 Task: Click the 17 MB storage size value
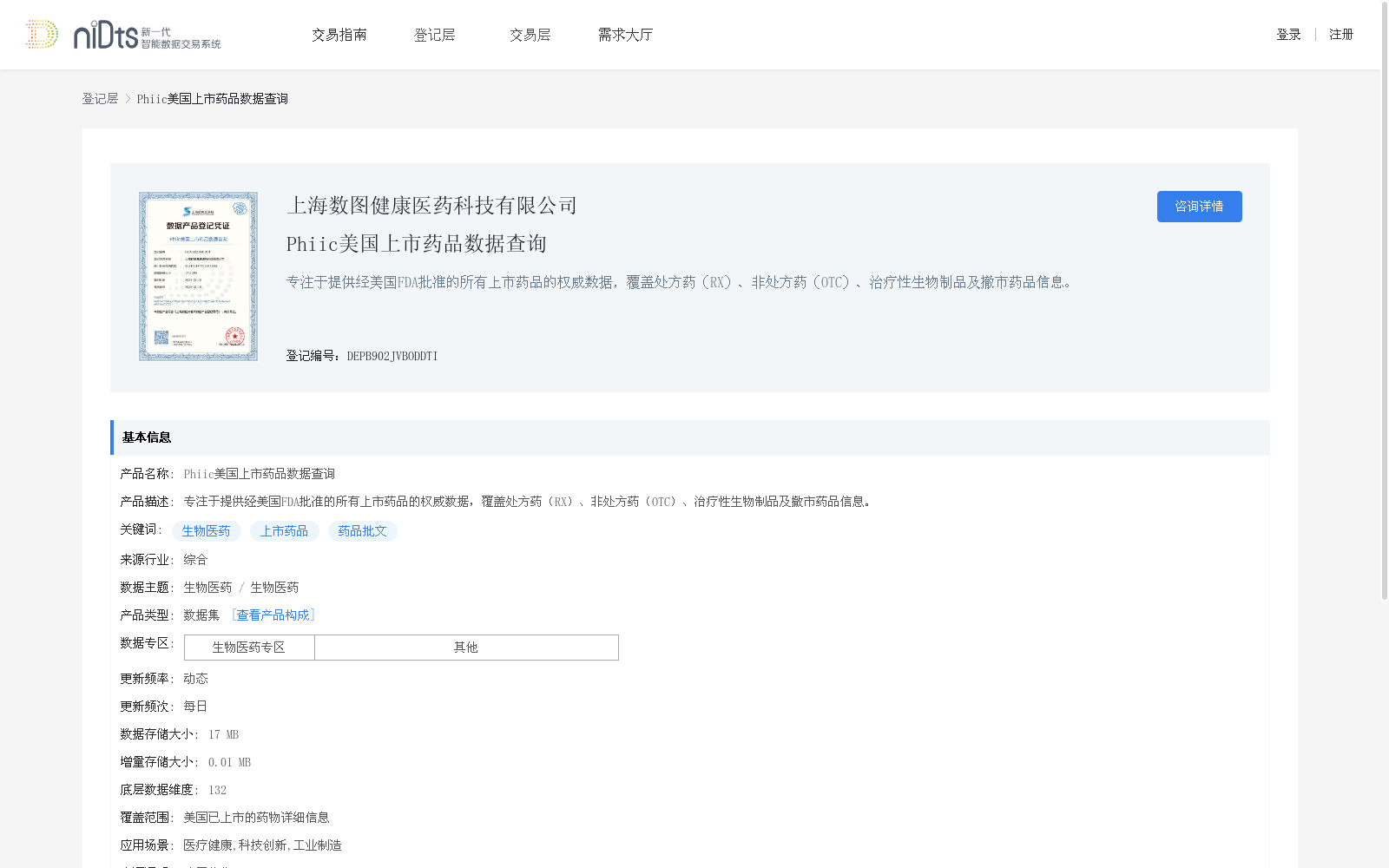pos(223,734)
